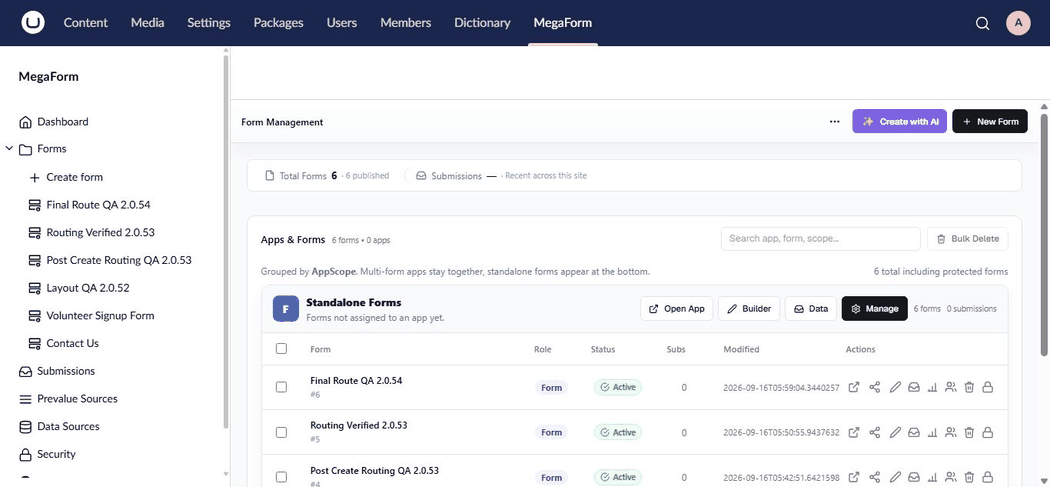Collapse the Forms tree folder chevron

[9, 149]
